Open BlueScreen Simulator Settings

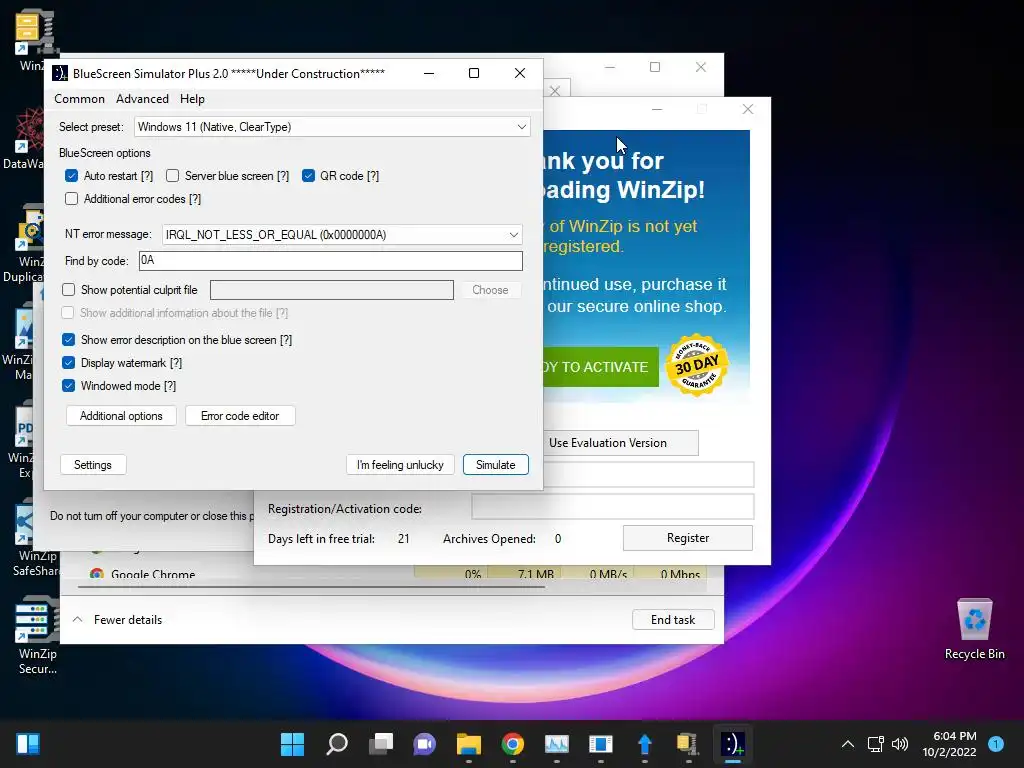(x=93, y=465)
